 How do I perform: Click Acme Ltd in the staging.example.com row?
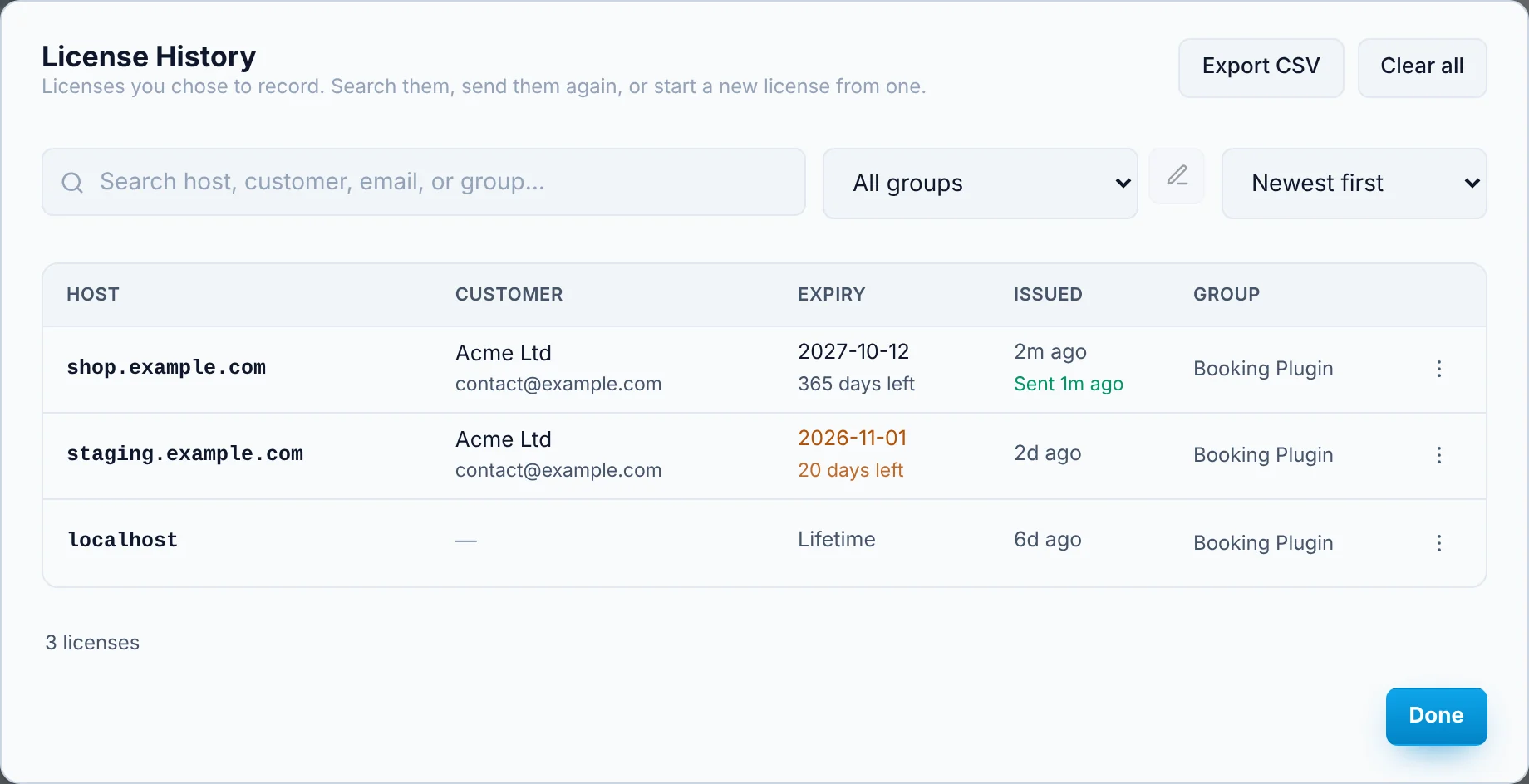tap(503, 439)
